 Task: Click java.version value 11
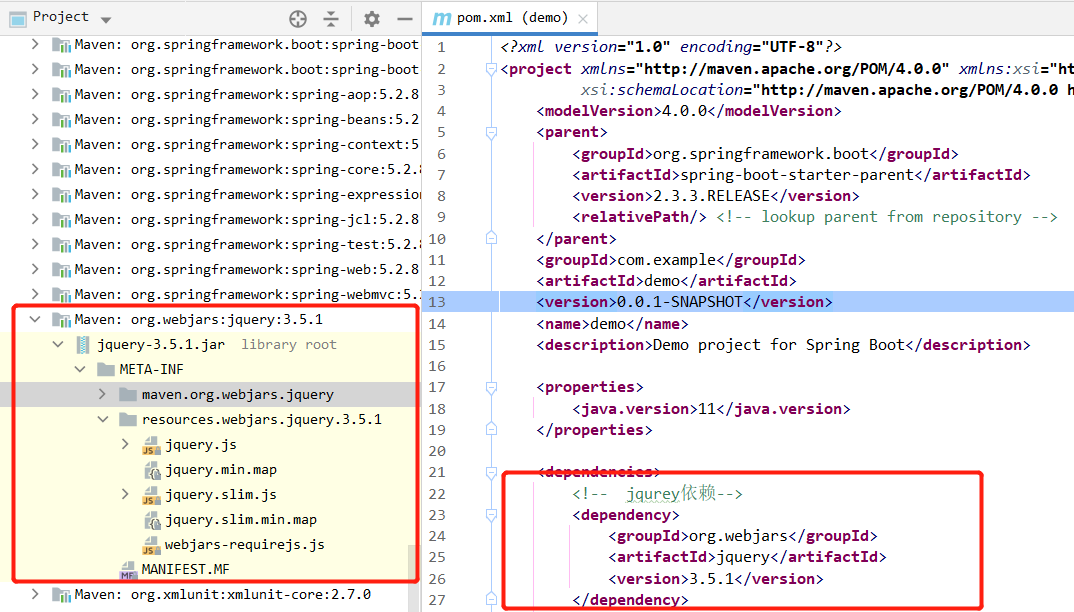[706, 409]
